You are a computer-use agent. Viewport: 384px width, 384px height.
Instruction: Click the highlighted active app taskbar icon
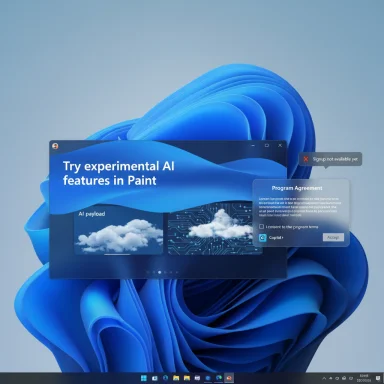pos(229,378)
